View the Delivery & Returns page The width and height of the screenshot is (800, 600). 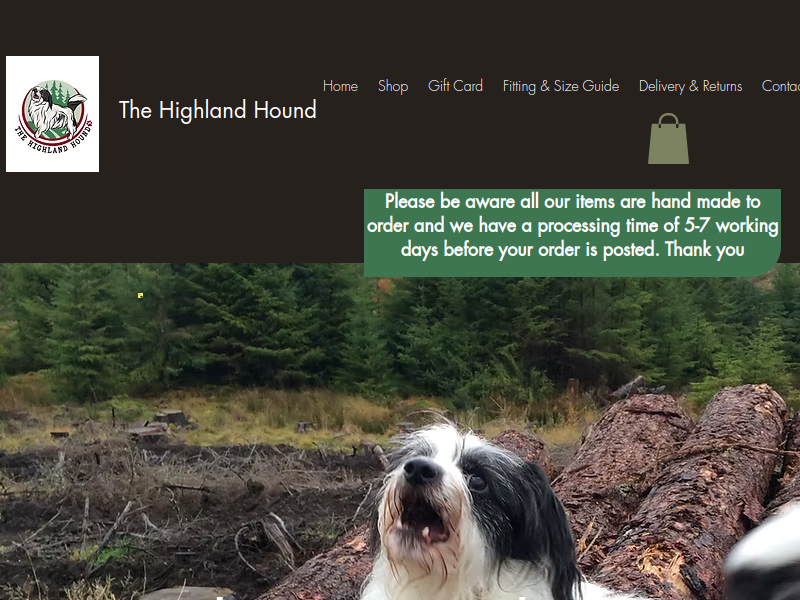(690, 86)
